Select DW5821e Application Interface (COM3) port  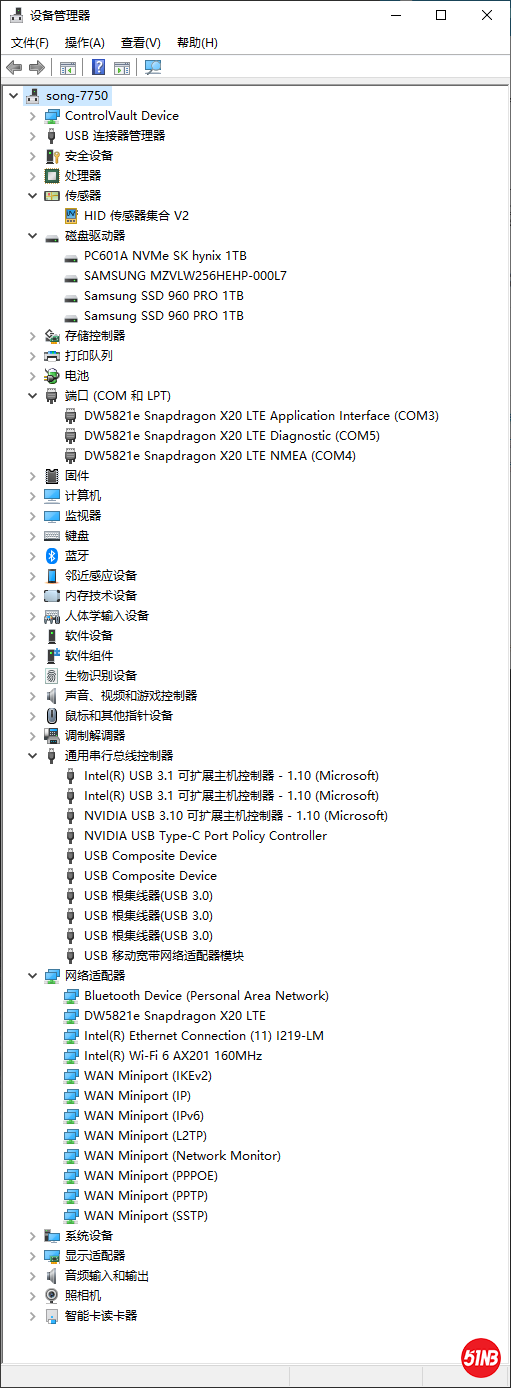(261, 416)
